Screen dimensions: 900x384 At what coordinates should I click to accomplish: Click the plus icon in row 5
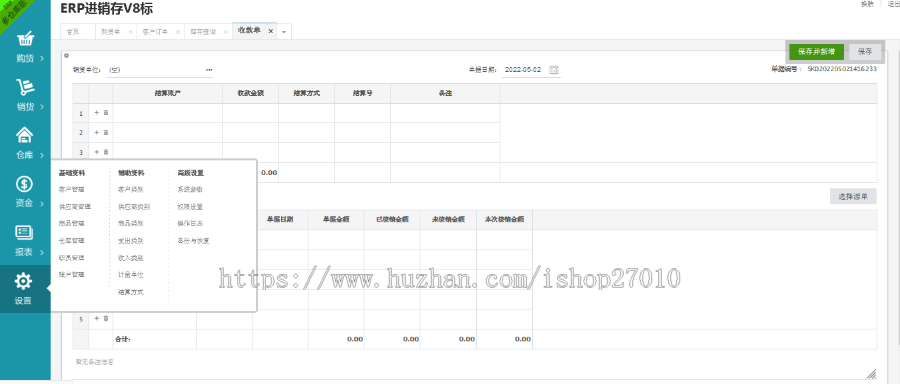click(x=96, y=318)
